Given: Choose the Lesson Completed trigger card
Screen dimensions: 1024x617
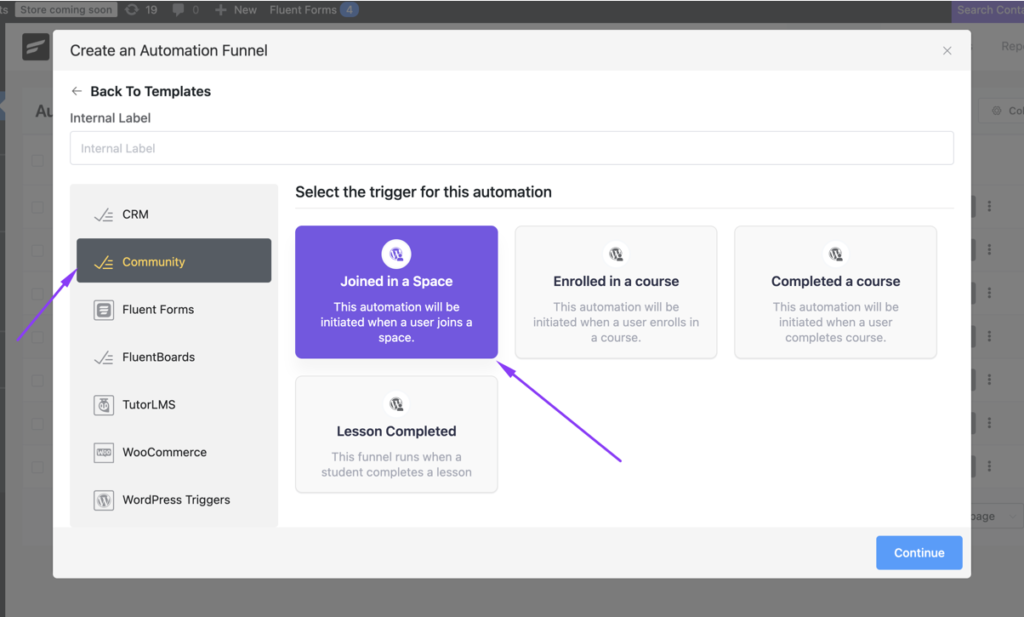Looking at the screenshot, I should pyautogui.click(x=396, y=434).
